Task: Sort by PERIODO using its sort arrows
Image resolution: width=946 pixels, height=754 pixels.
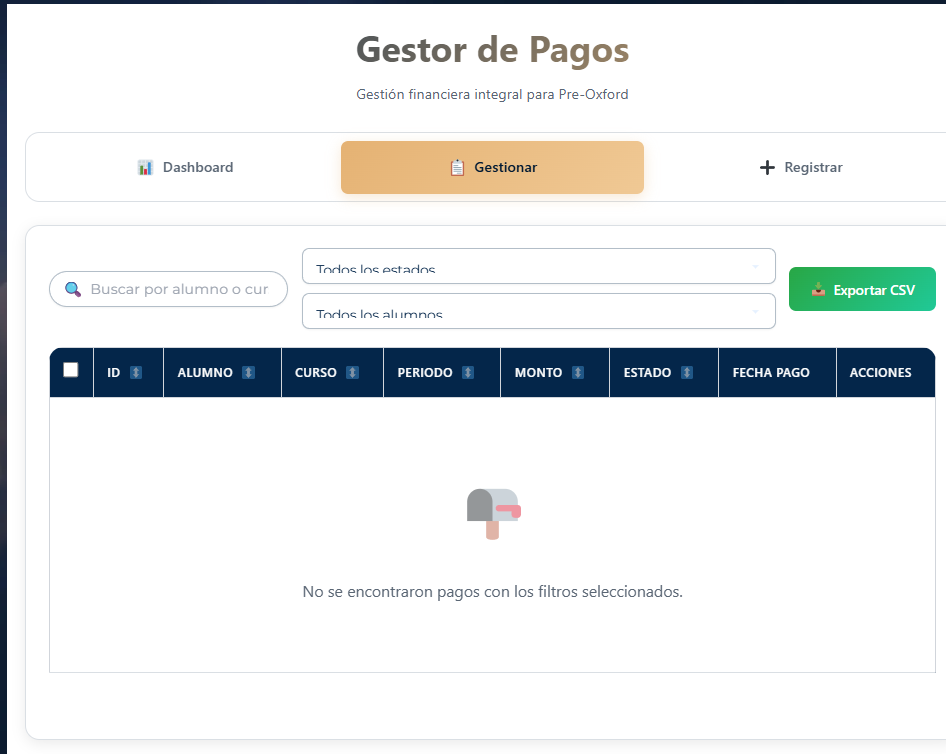Action: [x=467, y=372]
